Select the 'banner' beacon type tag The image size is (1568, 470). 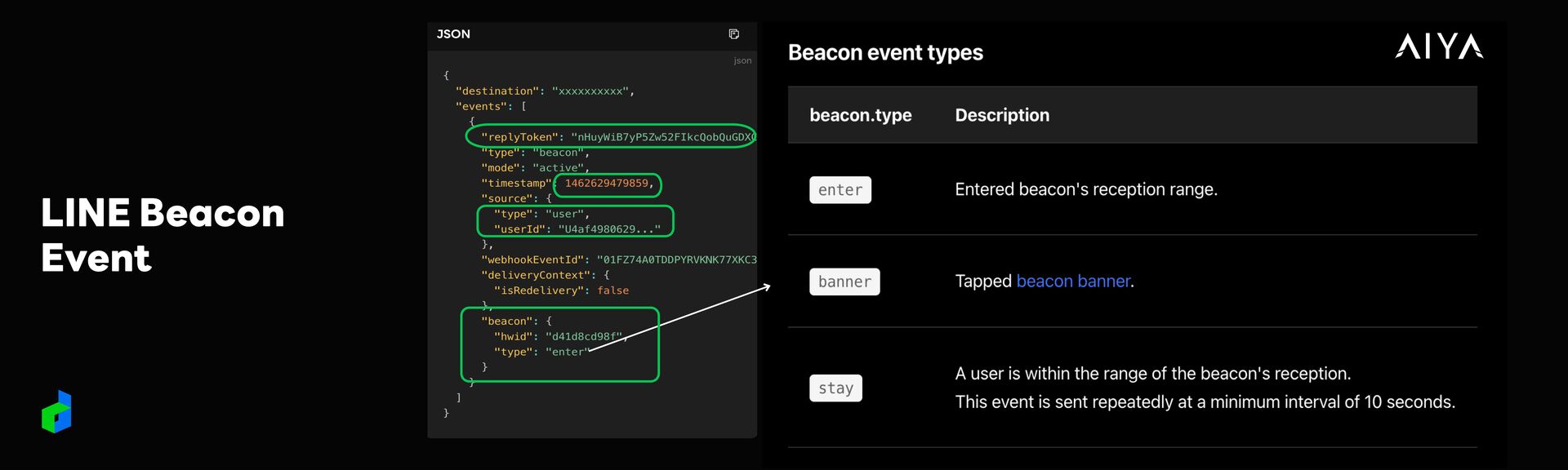[x=844, y=282]
